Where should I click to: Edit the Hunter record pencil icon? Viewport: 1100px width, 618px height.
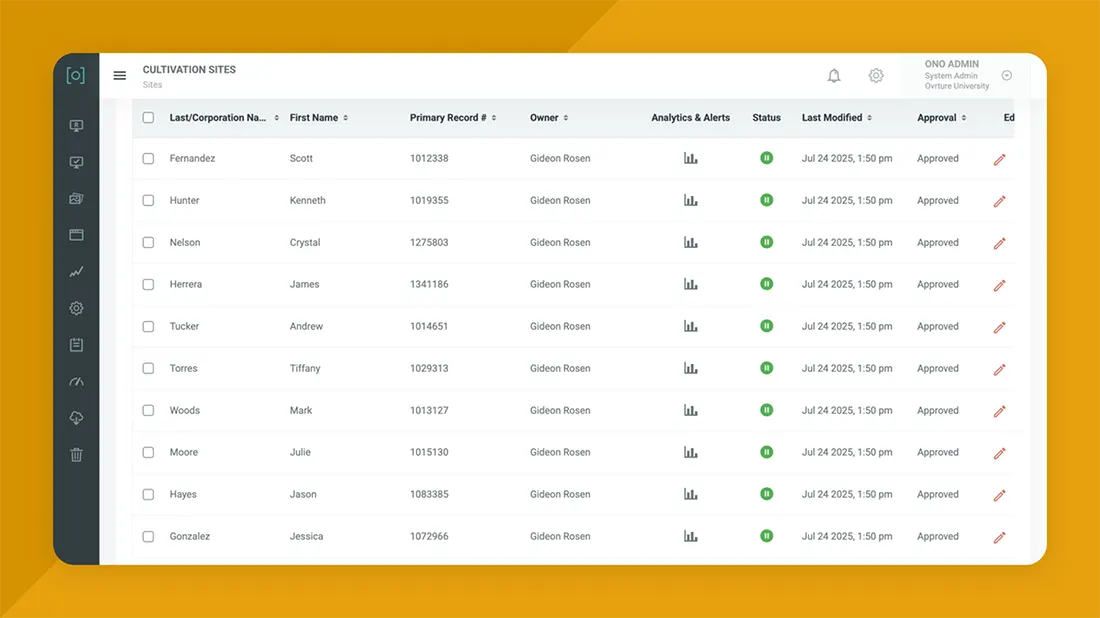click(x=1000, y=201)
